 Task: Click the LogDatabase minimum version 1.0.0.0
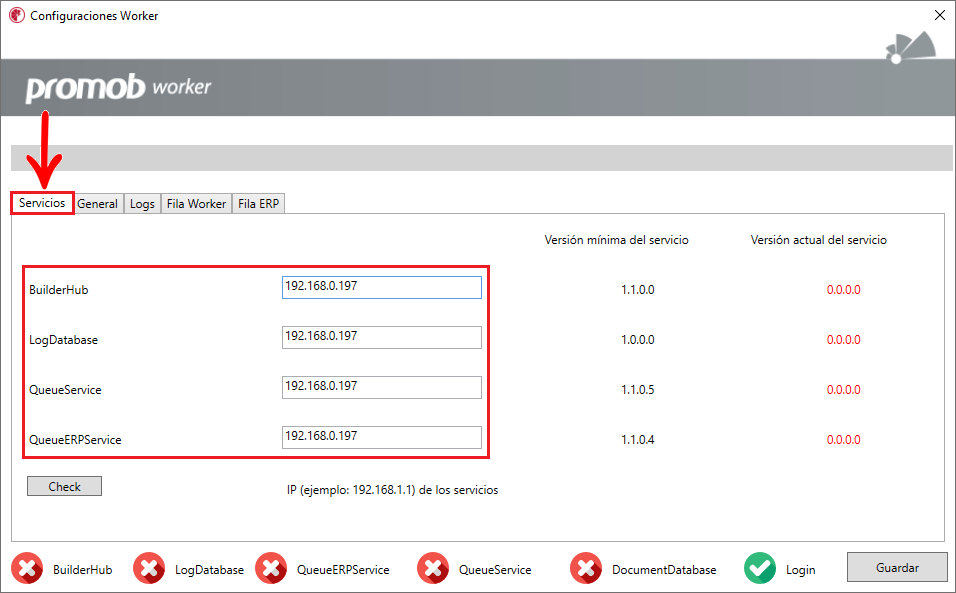coord(638,339)
